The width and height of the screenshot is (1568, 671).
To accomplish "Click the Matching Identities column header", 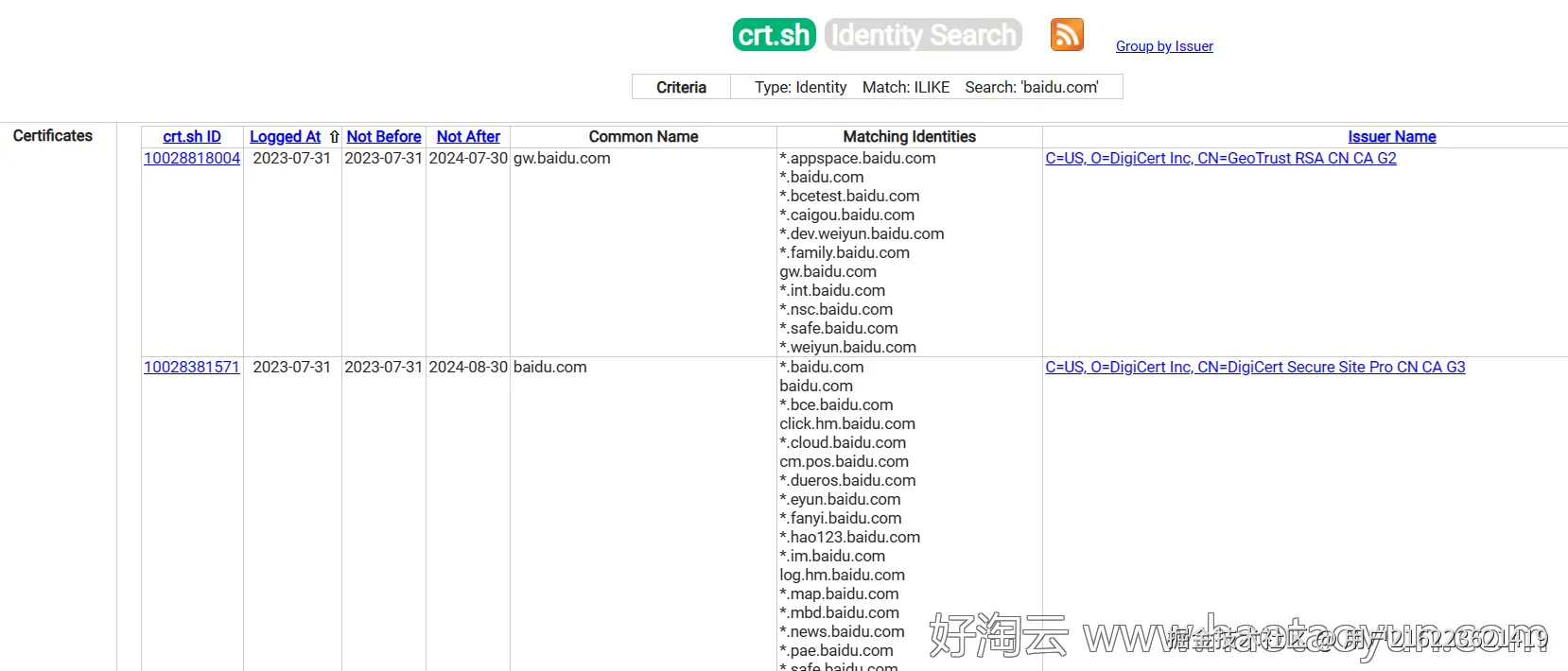I will click(909, 137).
